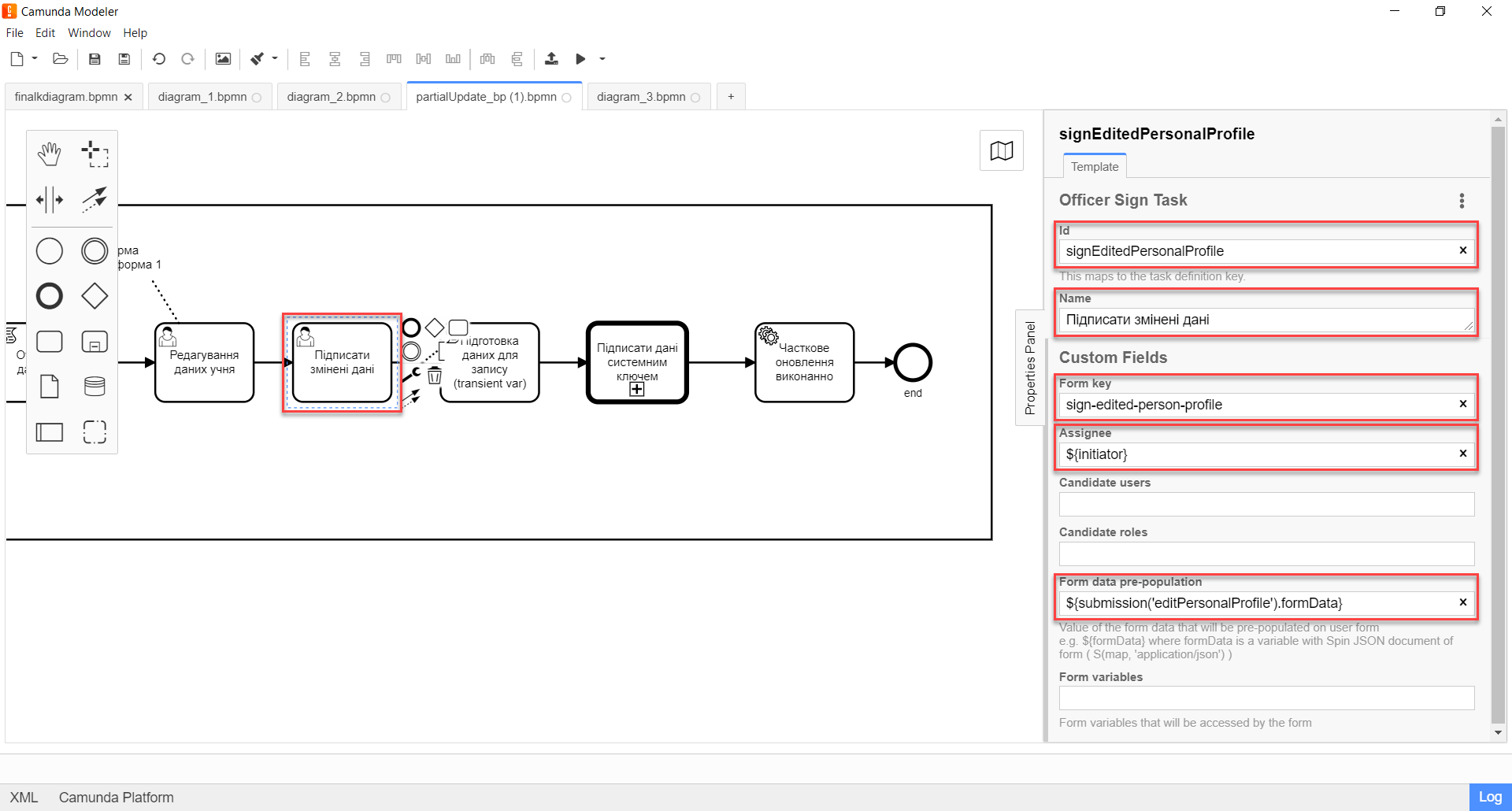Open start instance dropdown arrow

tap(602, 58)
